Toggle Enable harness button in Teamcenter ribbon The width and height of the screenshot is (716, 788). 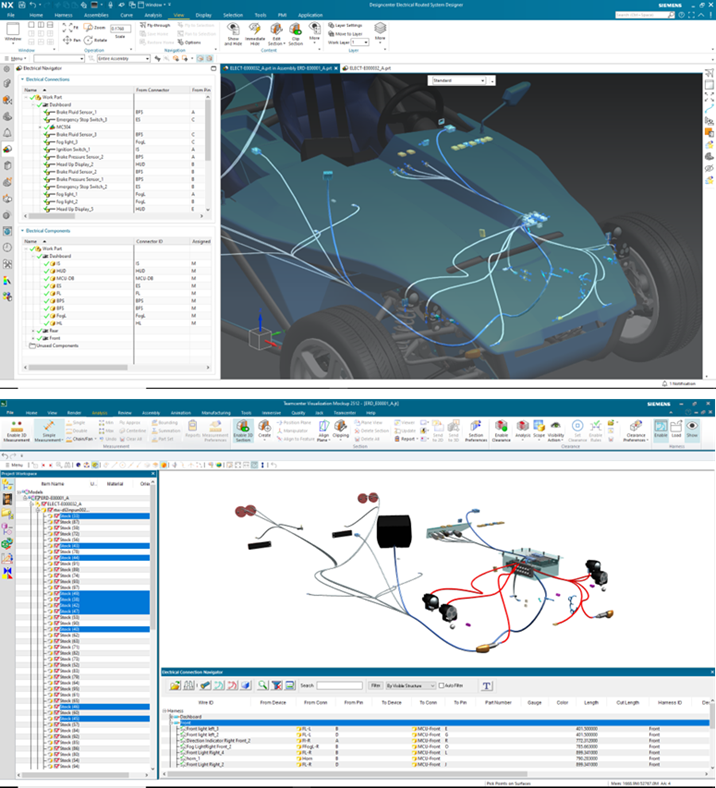point(661,429)
